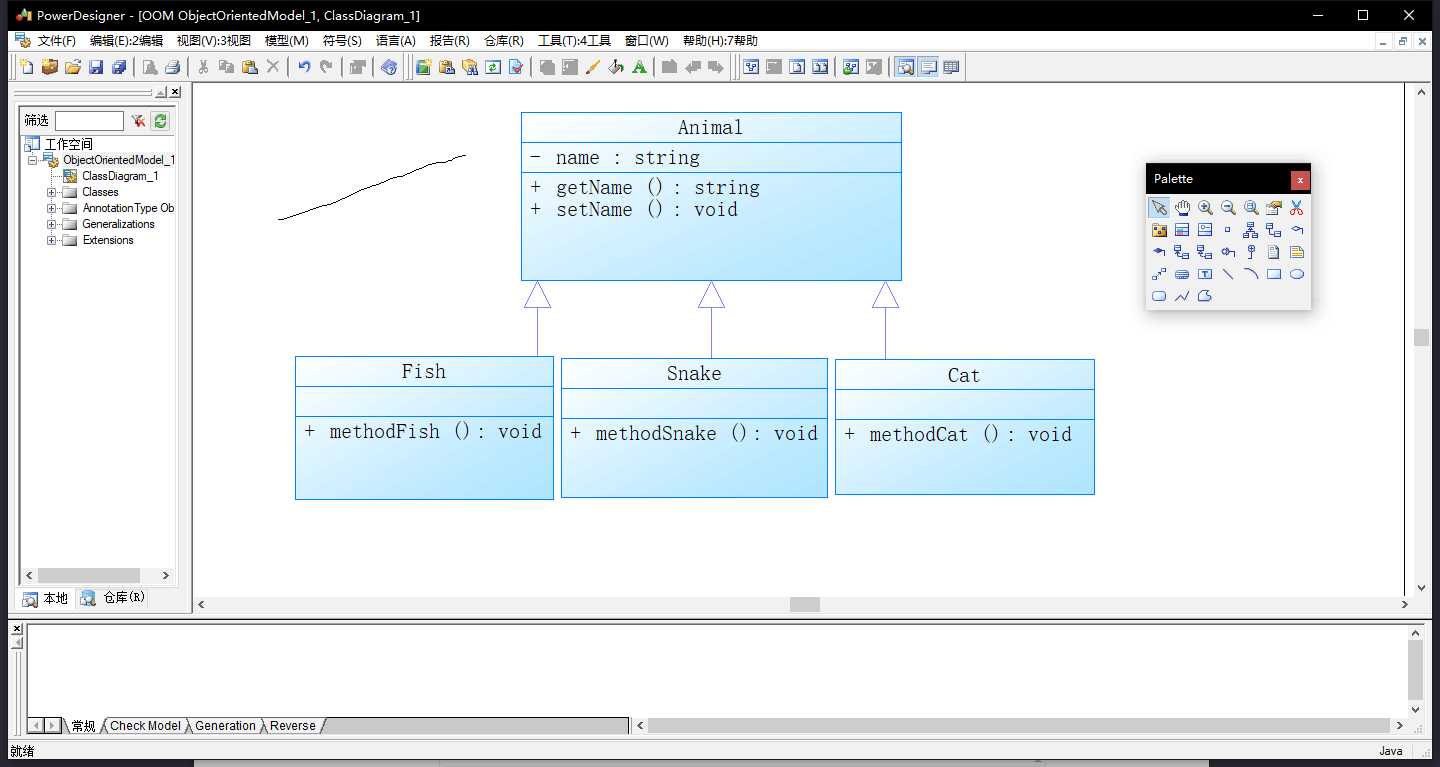Screen dimensions: 1440x767
Task: Close the browser panel with its X
Action: tap(175, 92)
